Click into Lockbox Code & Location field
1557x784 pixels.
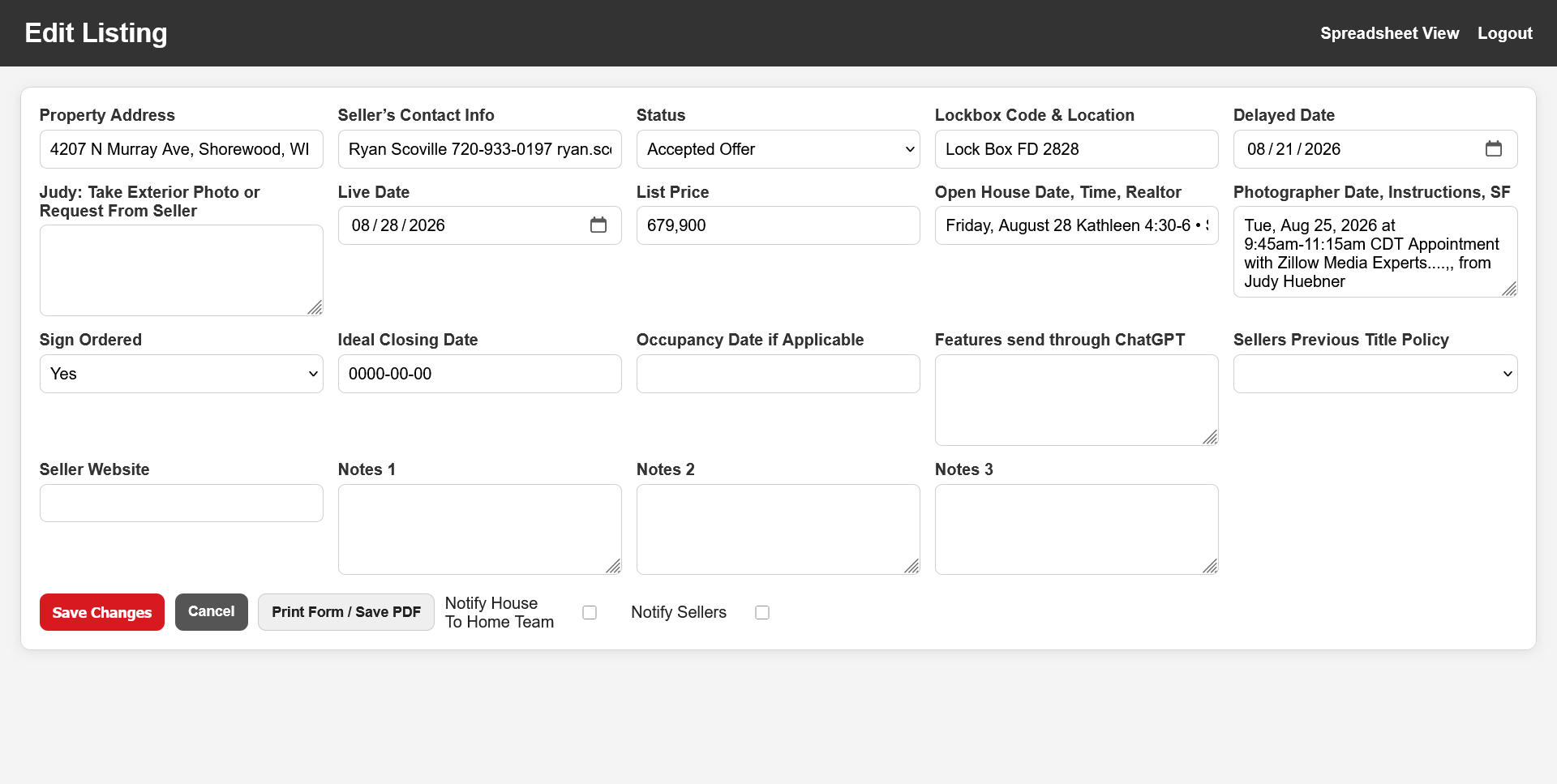[1076, 149]
